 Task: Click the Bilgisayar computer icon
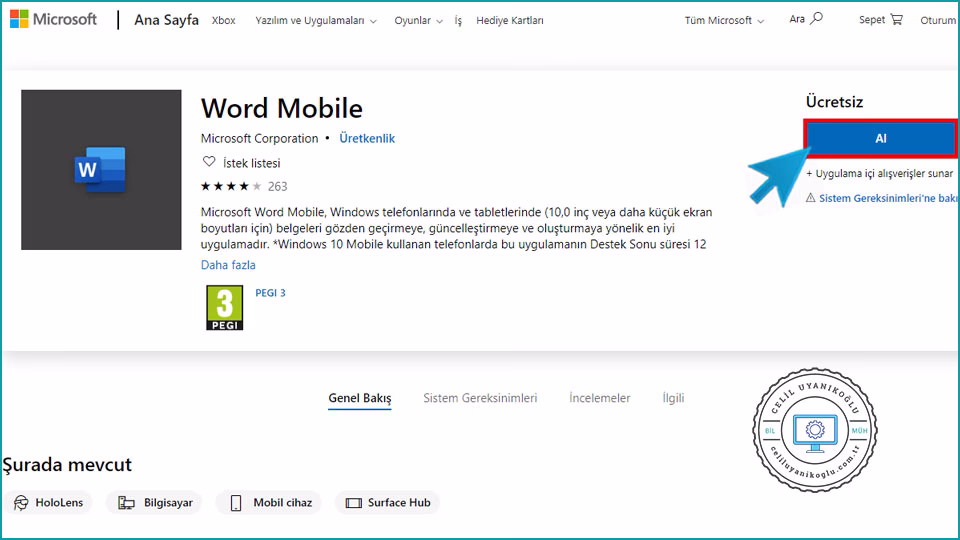pyautogui.click(x=126, y=503)
